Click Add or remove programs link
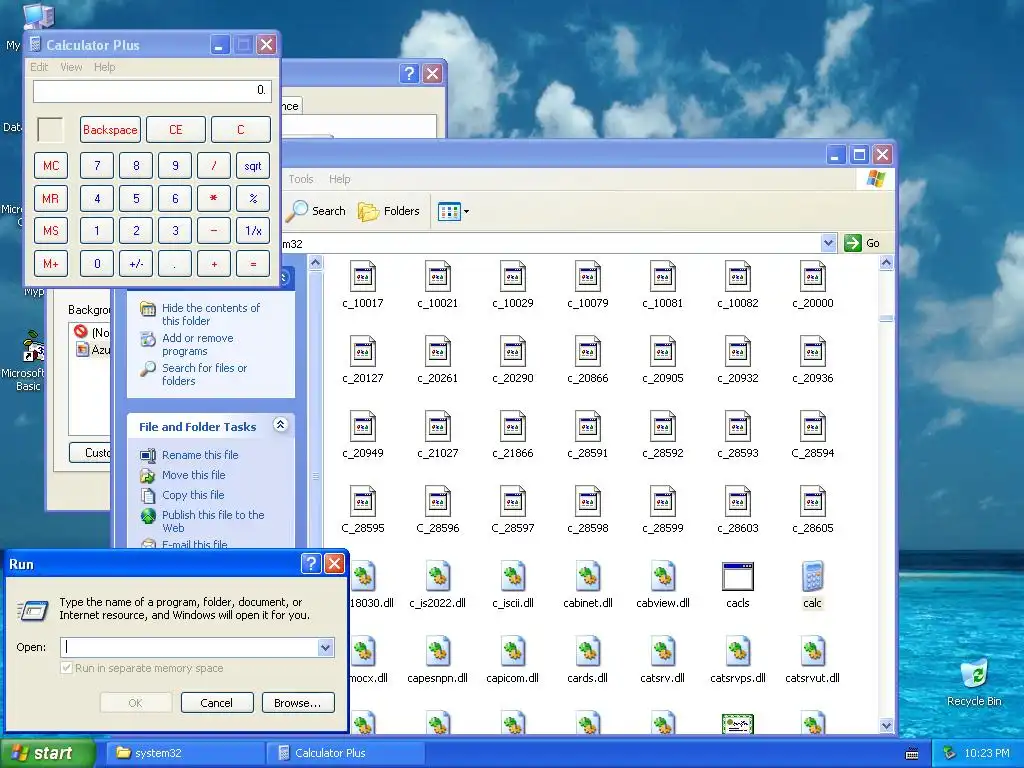Screen dimensions: 1024x768 tap(197, 344)
